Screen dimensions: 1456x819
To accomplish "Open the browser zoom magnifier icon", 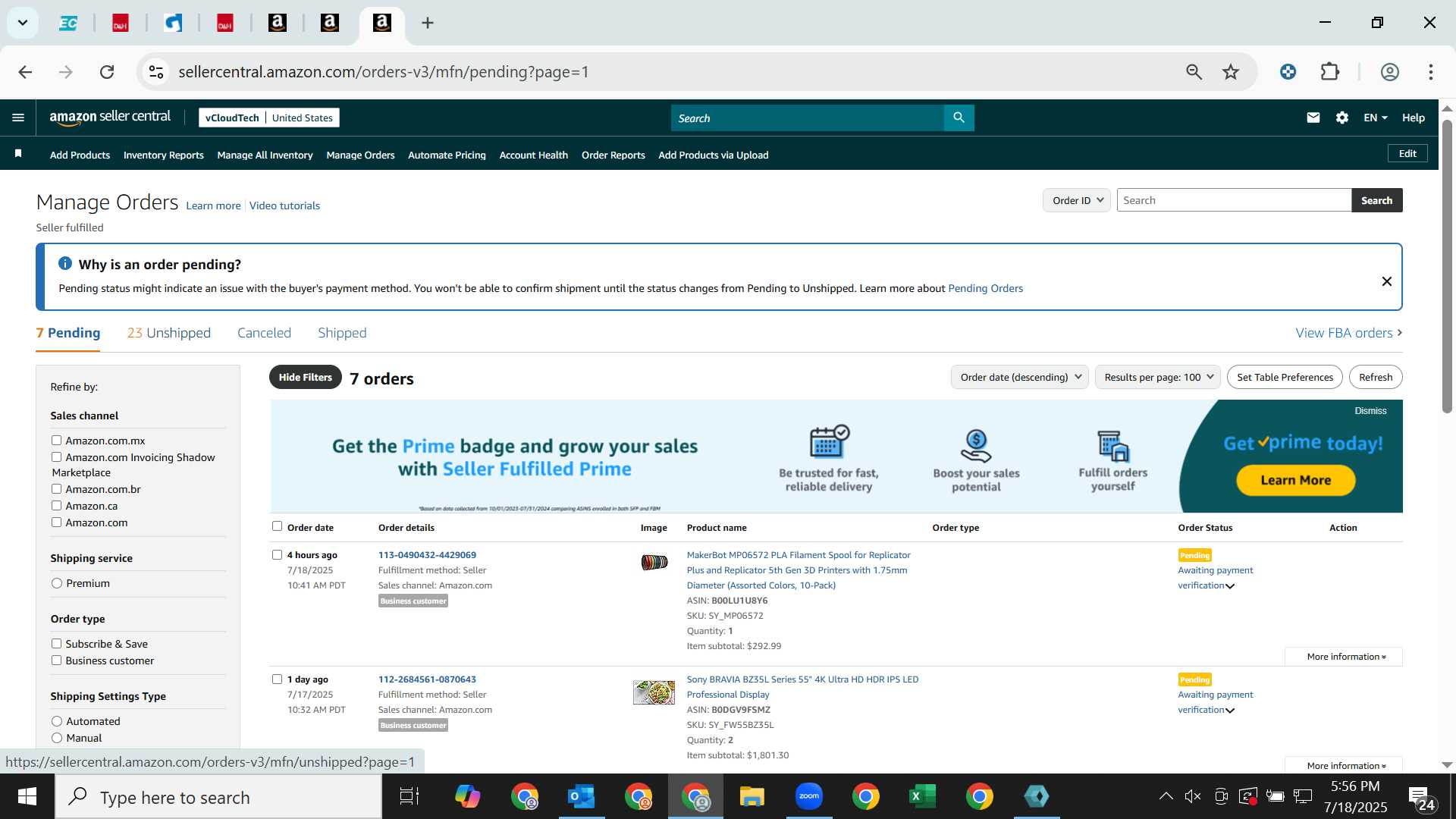I will coord(1194,72).
